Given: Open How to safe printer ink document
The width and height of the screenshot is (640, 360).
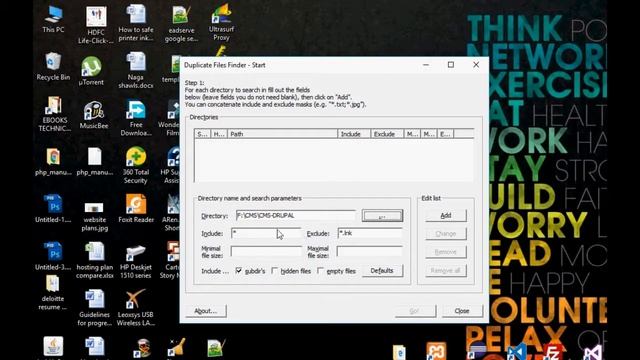Looking at the screenshot, I should pyautogui.click(x=136, y=23).
